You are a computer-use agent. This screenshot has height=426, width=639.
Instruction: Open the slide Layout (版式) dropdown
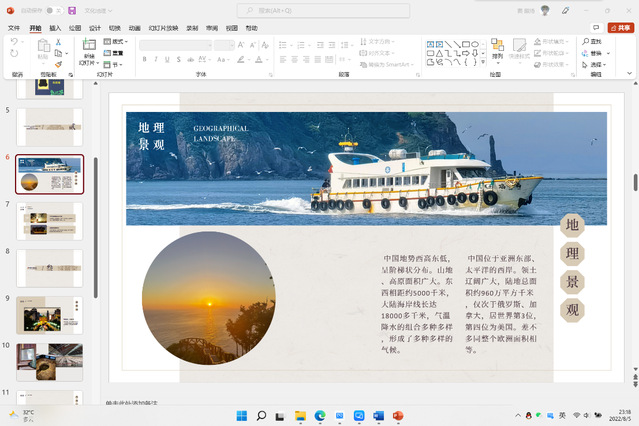(x=117, y=42)
